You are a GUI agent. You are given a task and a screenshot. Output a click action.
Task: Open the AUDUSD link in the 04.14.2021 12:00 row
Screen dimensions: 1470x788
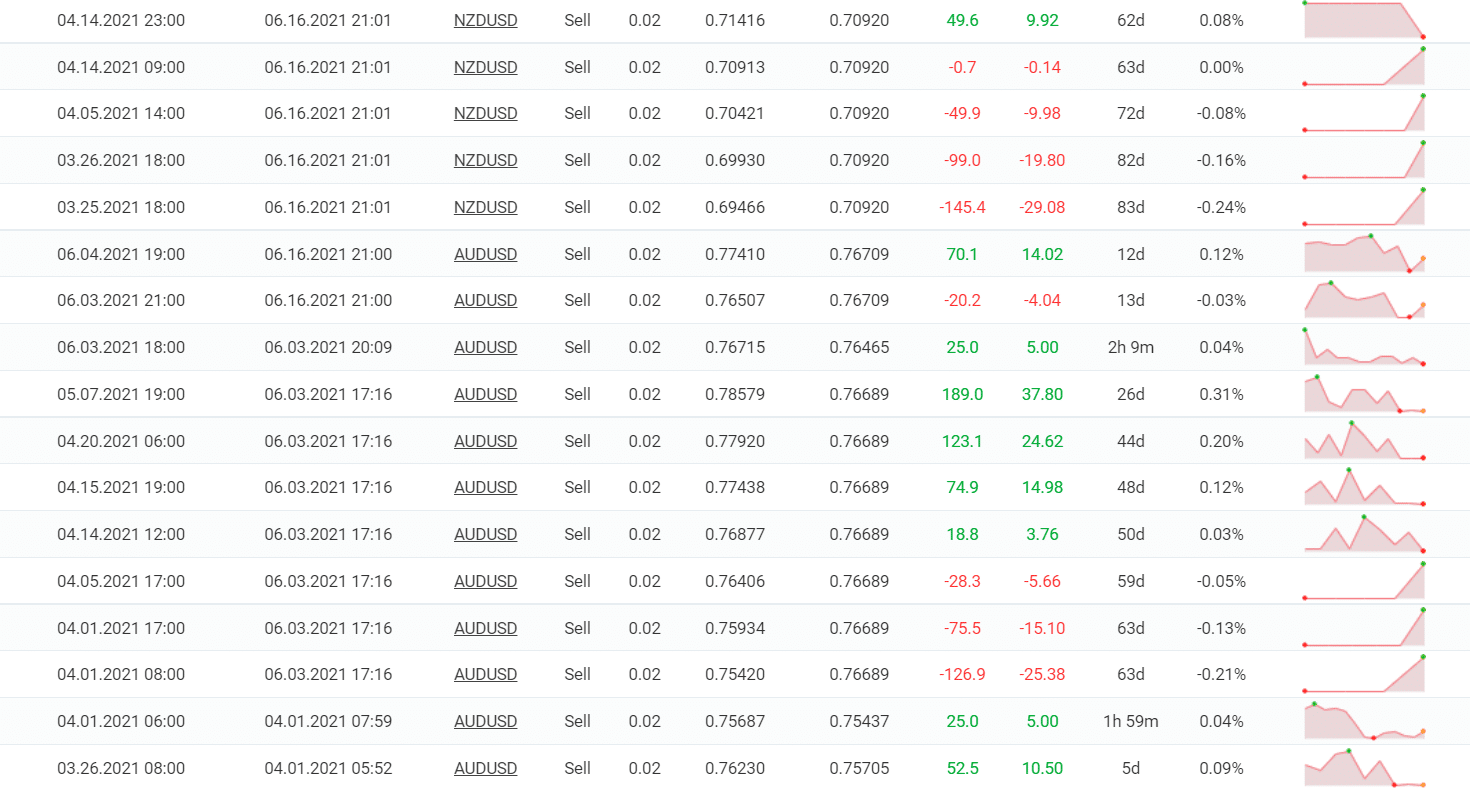[x=485, y=534]
